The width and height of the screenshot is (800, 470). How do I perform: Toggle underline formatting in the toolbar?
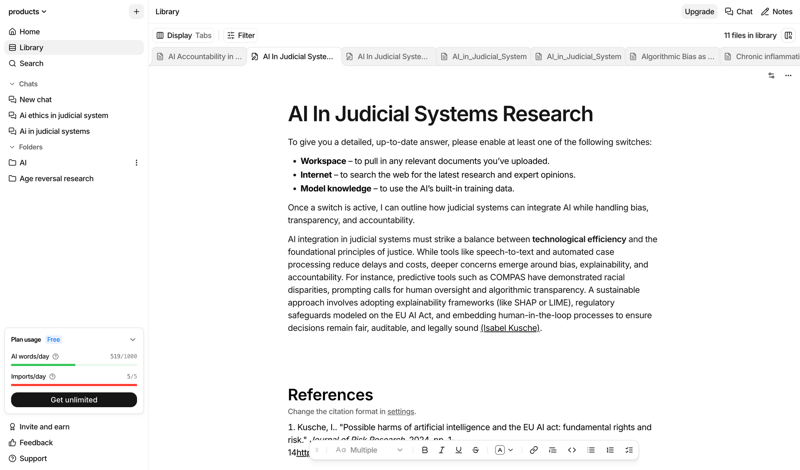click(459, 450)
